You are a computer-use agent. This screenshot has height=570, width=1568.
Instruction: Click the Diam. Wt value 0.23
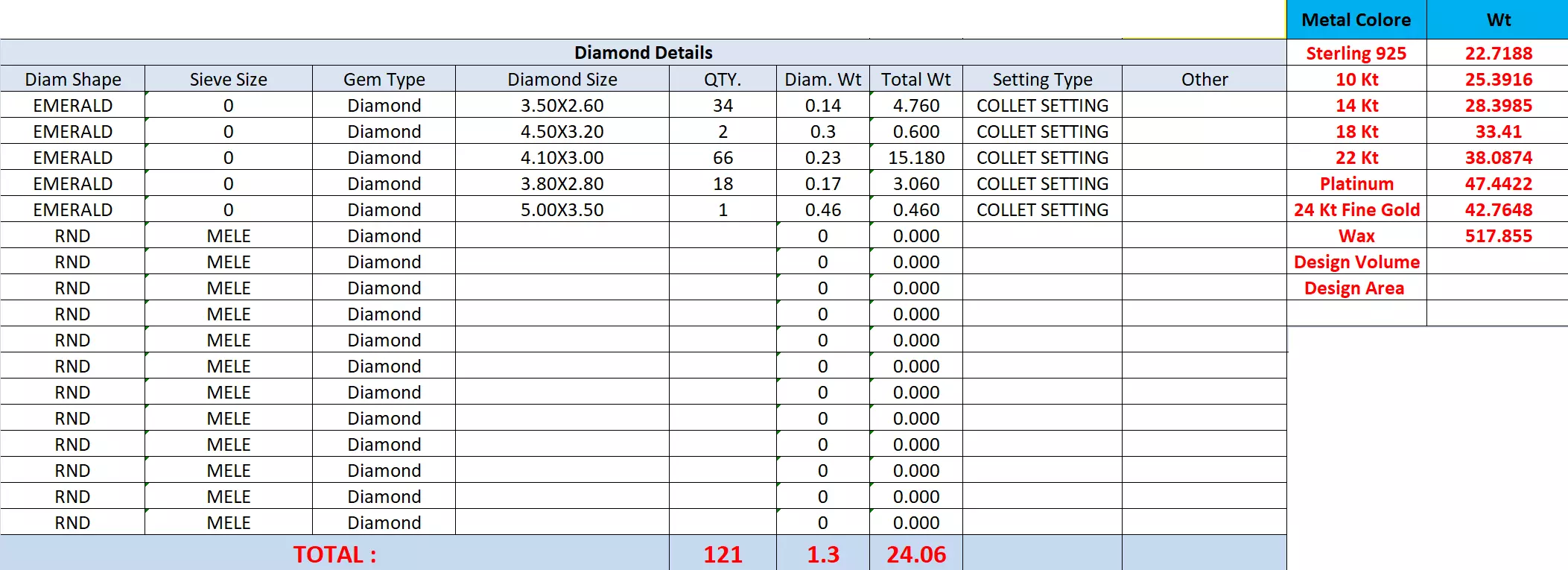tap(823, 157)
